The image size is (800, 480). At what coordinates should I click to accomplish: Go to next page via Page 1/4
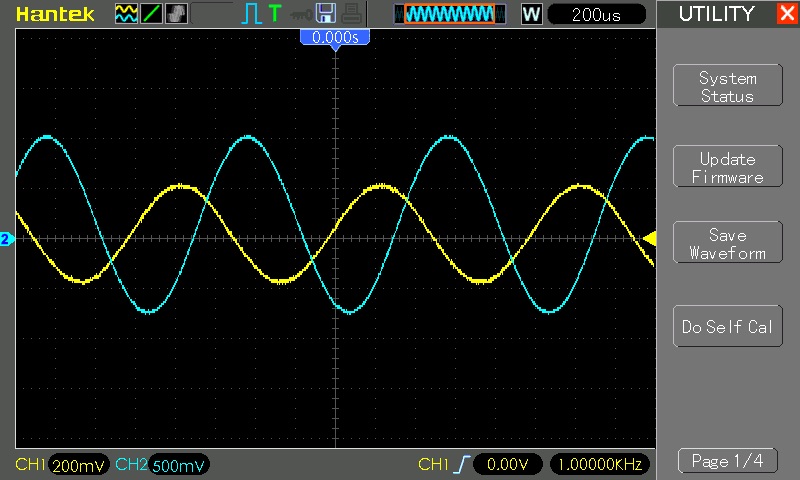pyautogui.click(x=728, y=461)
